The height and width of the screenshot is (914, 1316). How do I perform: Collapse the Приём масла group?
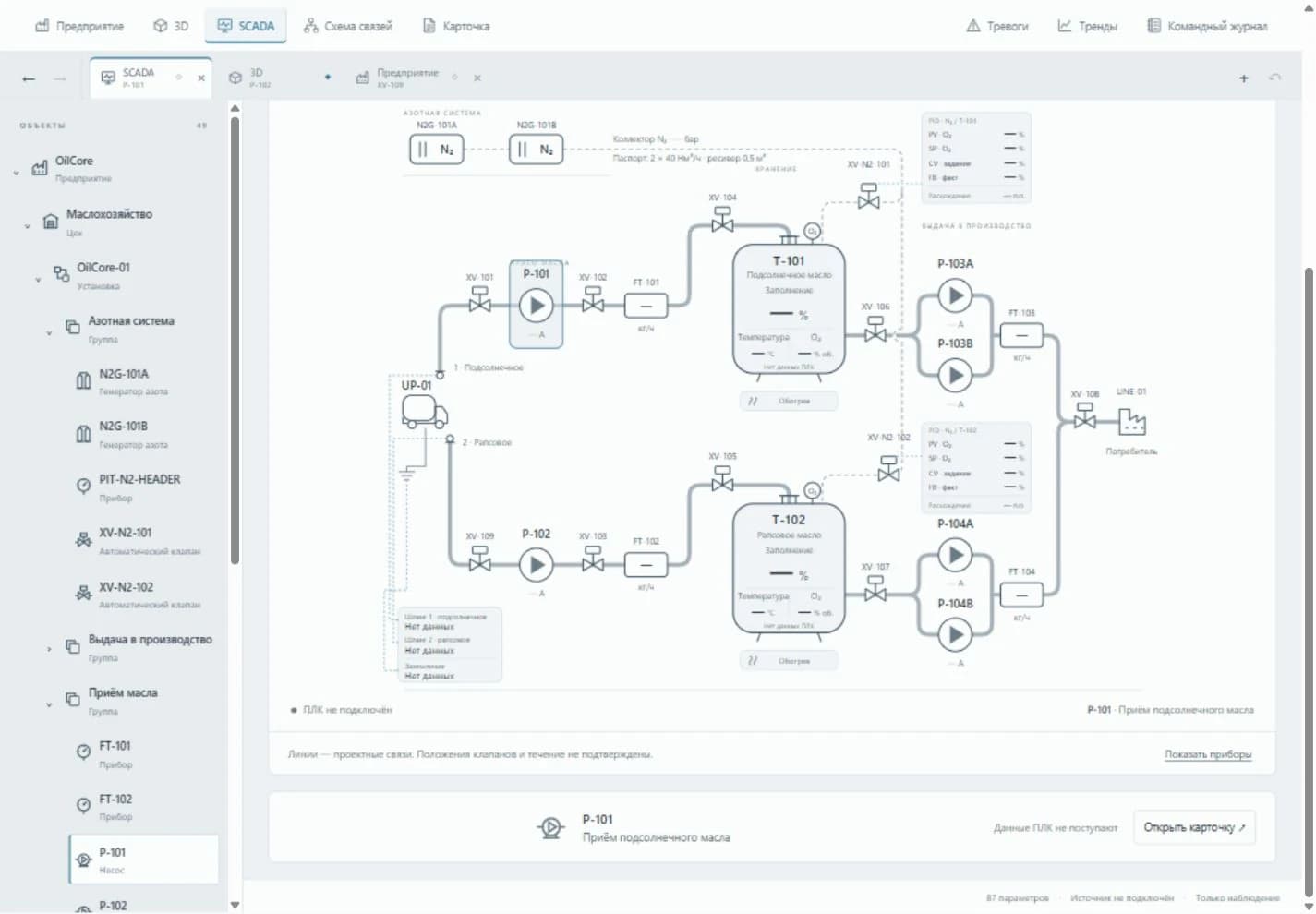coord(49,704)
